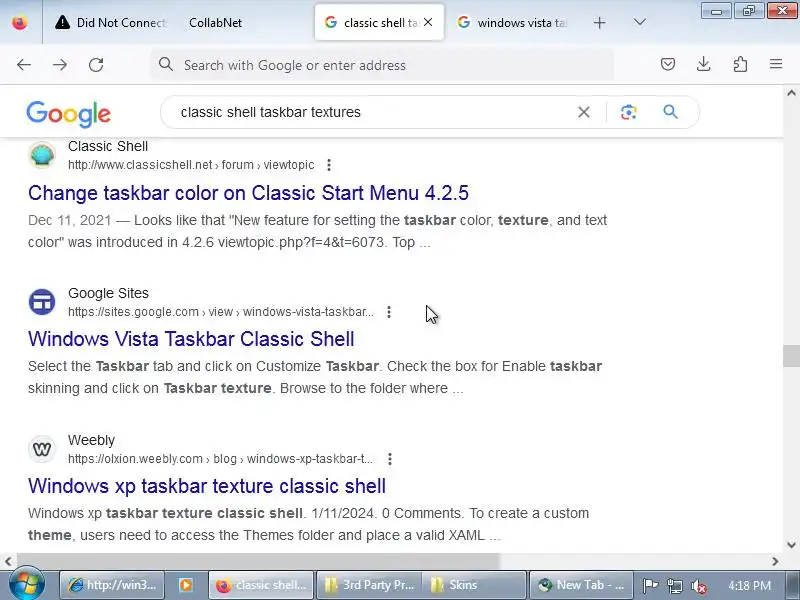Image resolution: width=800 pixels, height=600 pixels.
Task: Focus the address bar search field
Action: pos(382,65)
